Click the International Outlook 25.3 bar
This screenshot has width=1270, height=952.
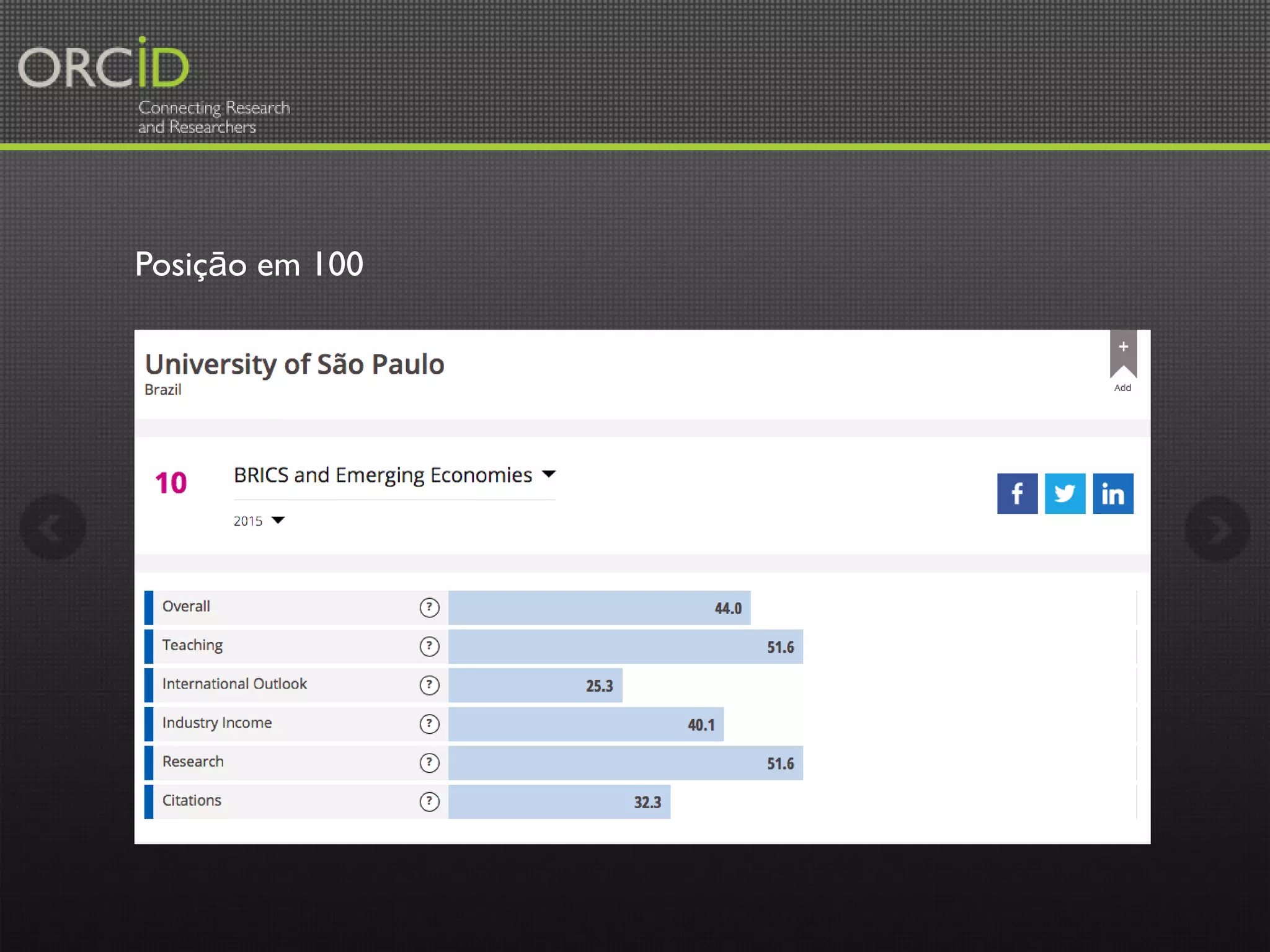coord(535,685)
